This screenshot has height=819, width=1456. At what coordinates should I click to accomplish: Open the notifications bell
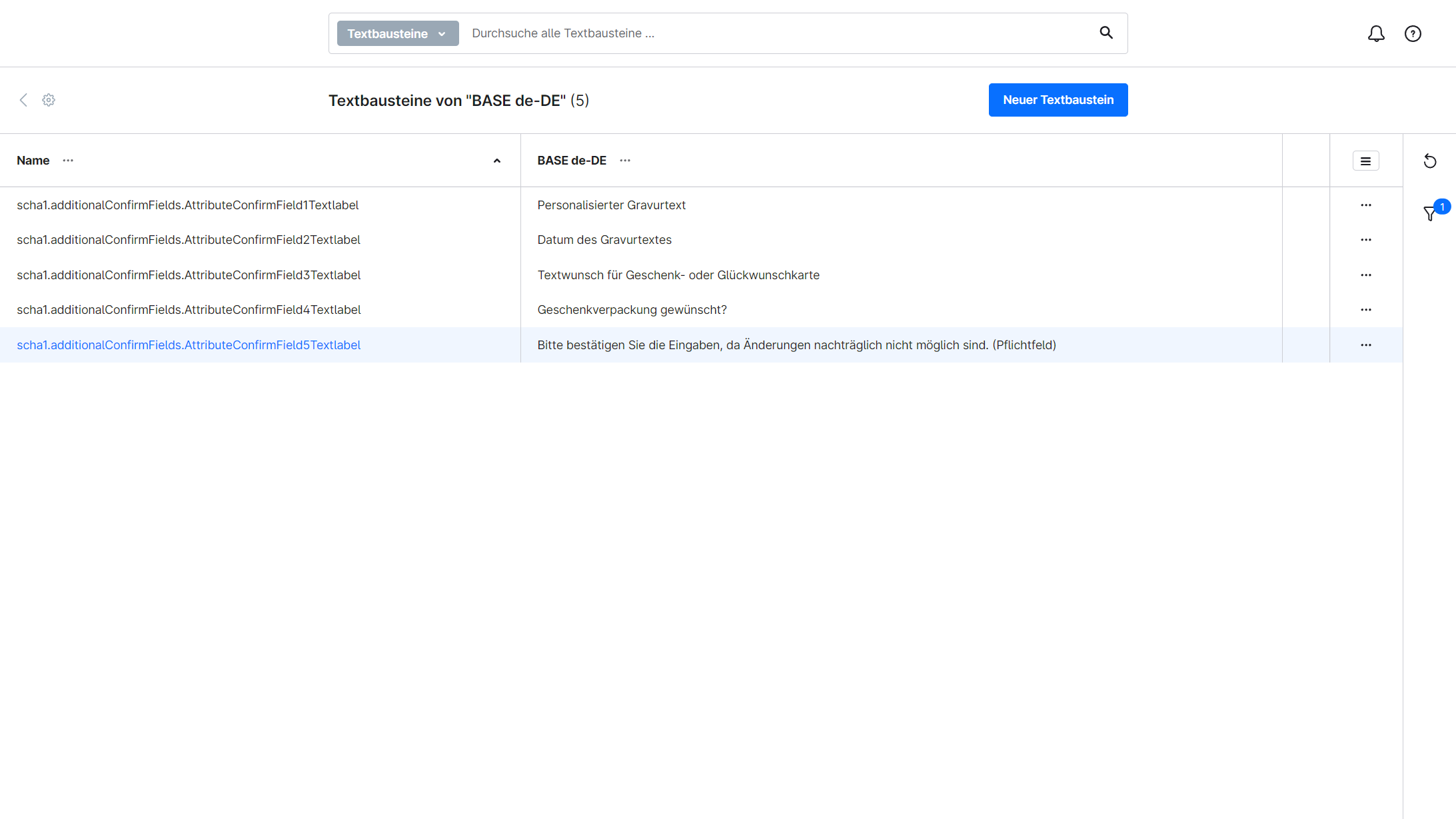tap(1376, 33)
